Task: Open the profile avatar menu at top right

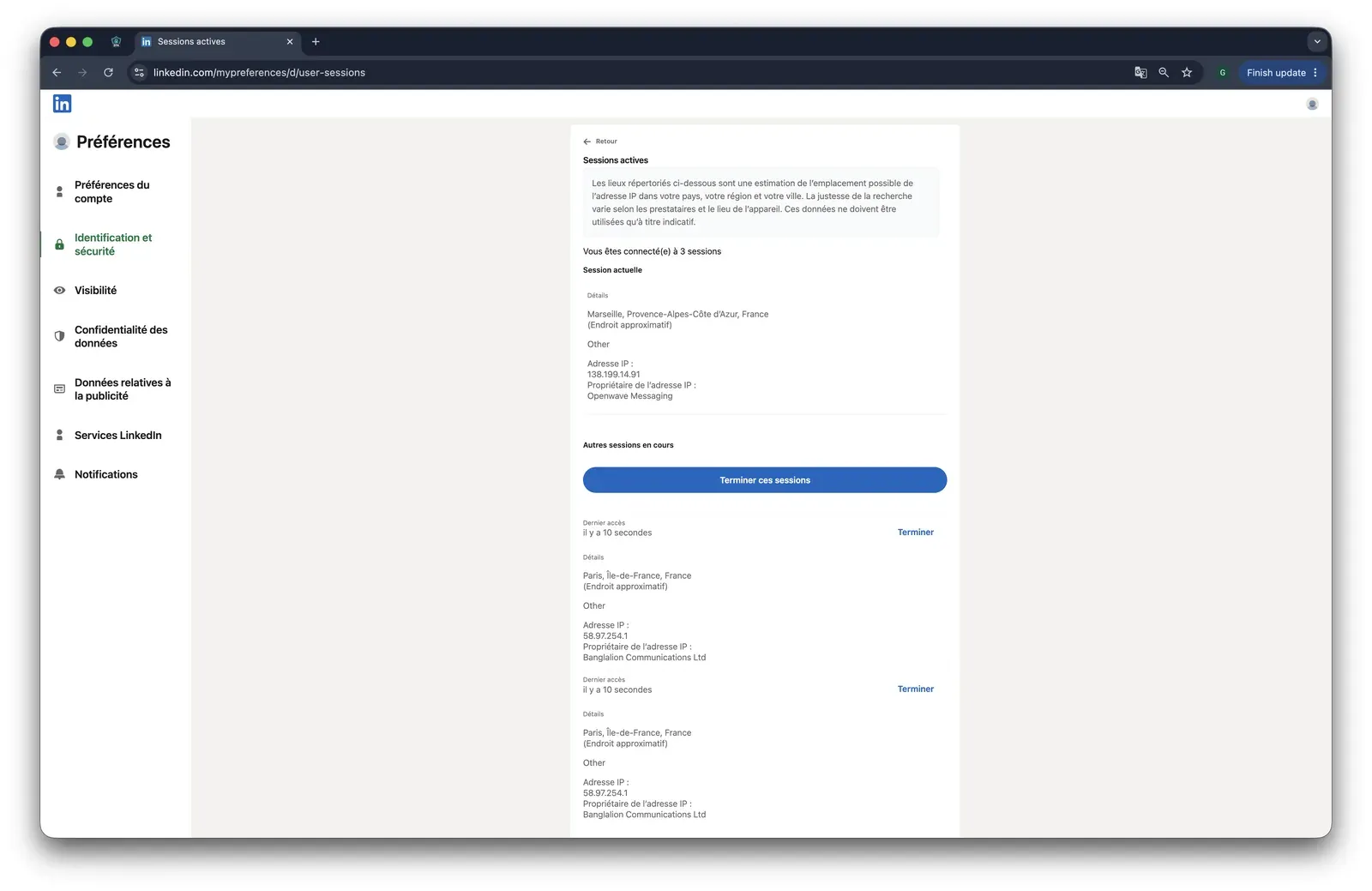Action: (1312, 104)
